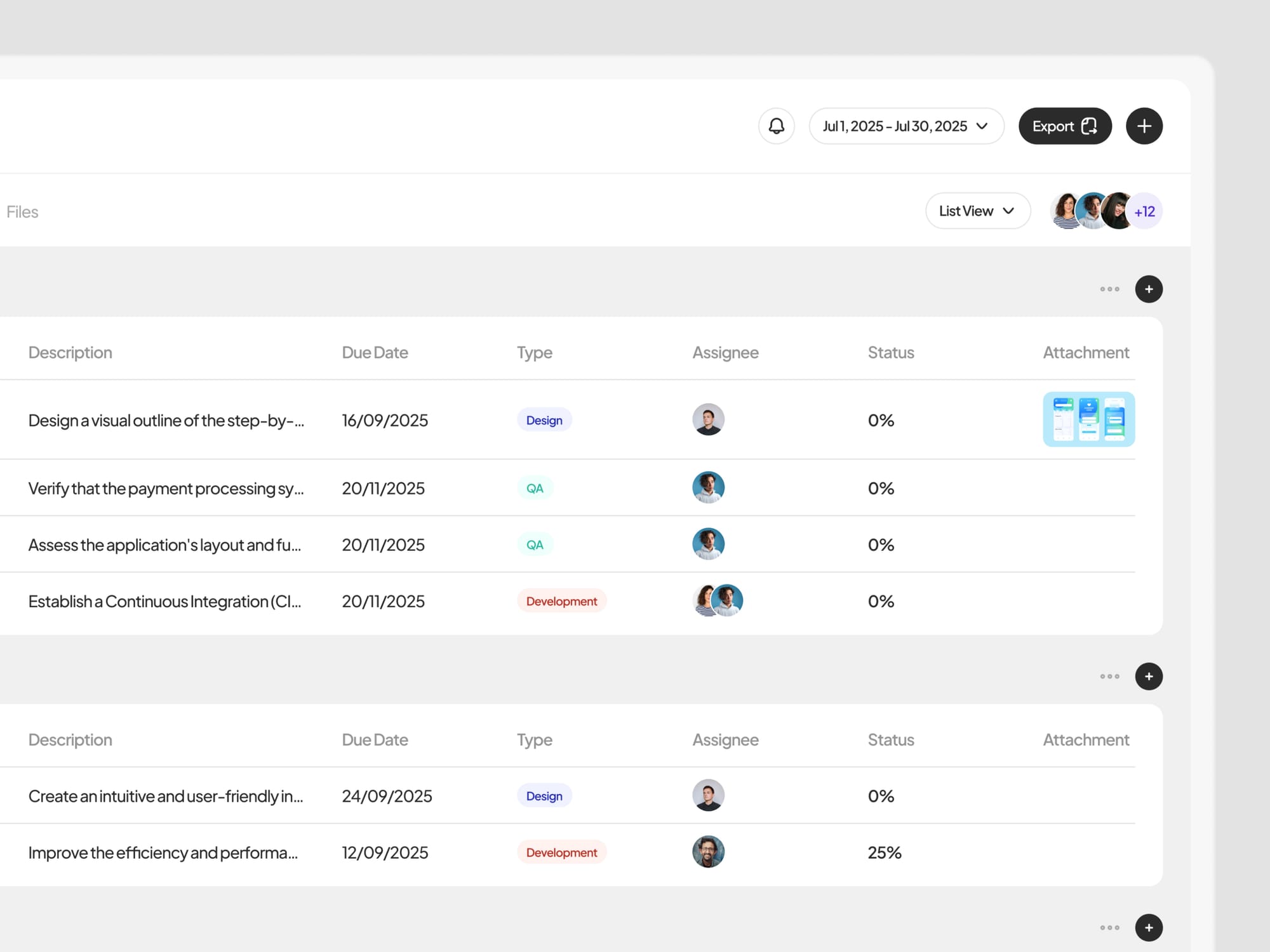Viewport: 1270px width, 952px height.
Task: Click the Export button
Action: coord(1064,126)
